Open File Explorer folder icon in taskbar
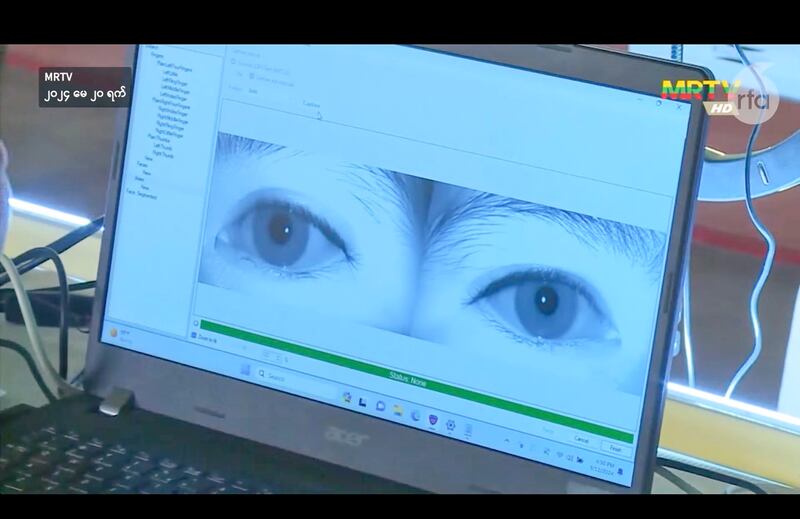 (x=397, y=409)
